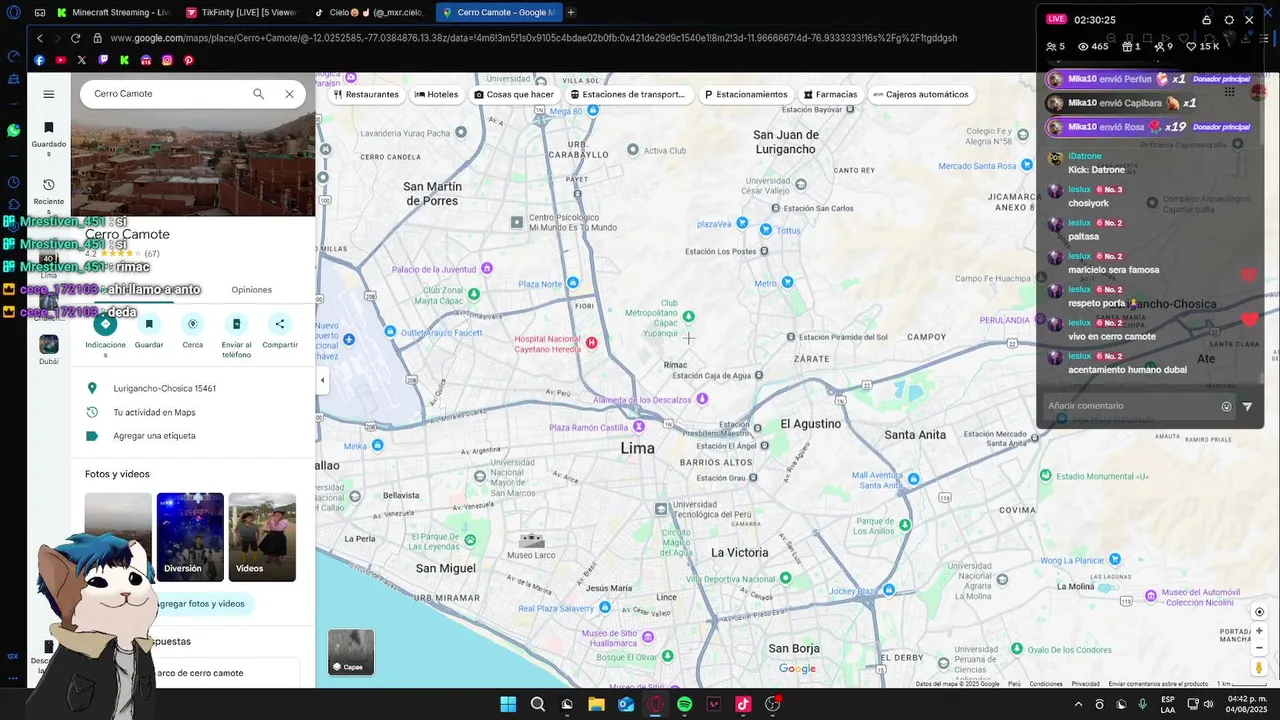
Task: Toggle the lock icon on LIVE overlay
Action: coord(1207,19)
